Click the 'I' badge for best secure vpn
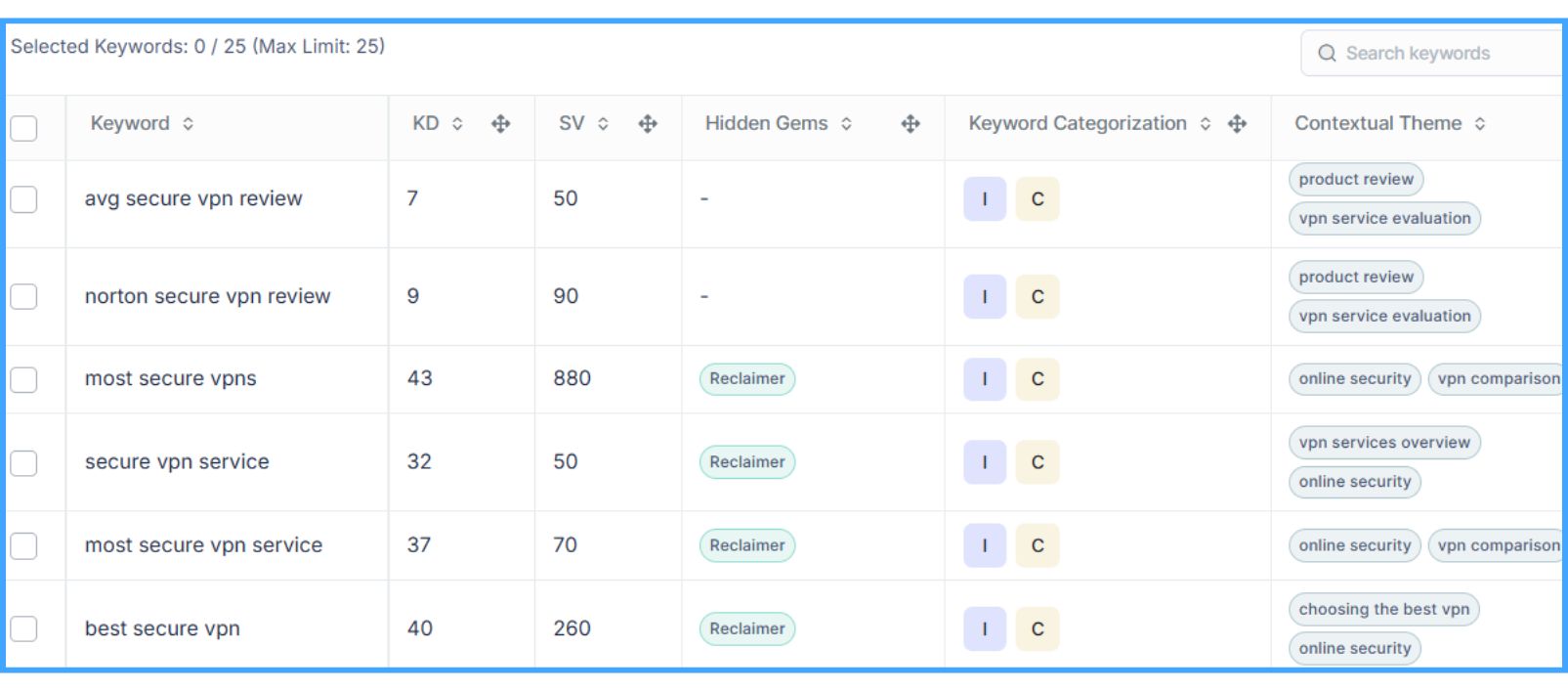 (x=984, y=629)
